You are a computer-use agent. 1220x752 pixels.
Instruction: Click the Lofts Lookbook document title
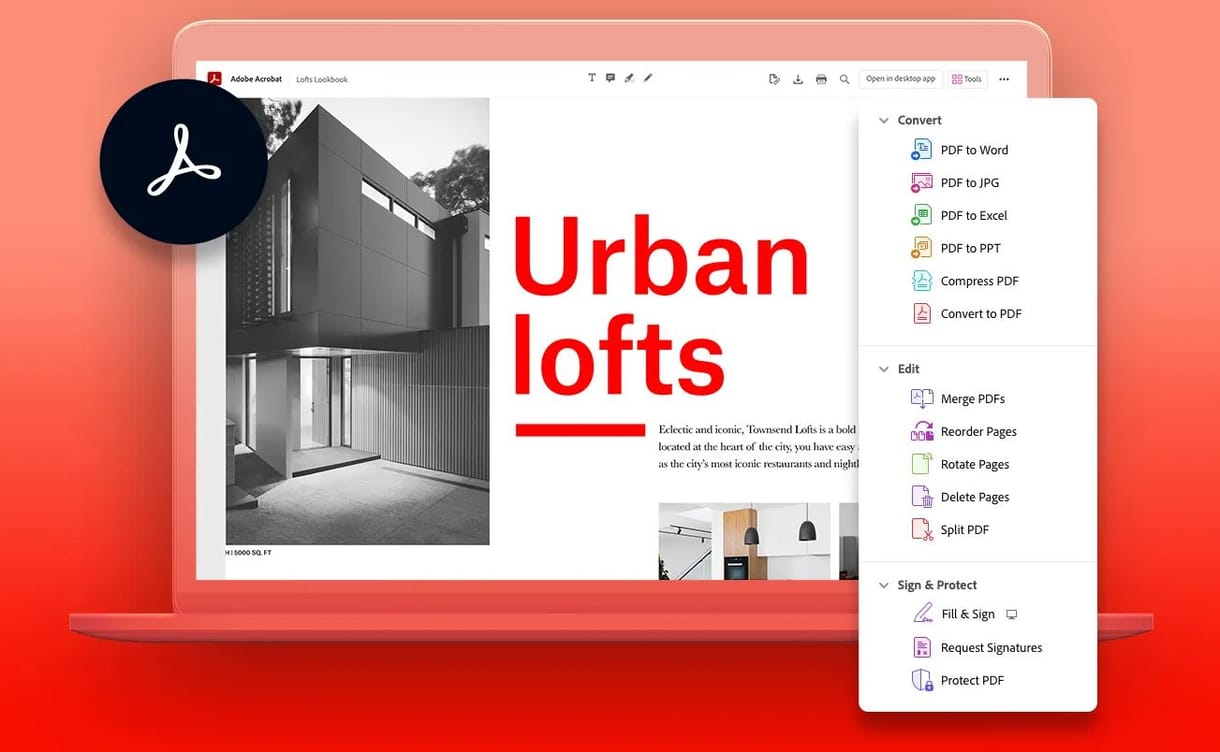coord(322,79)
